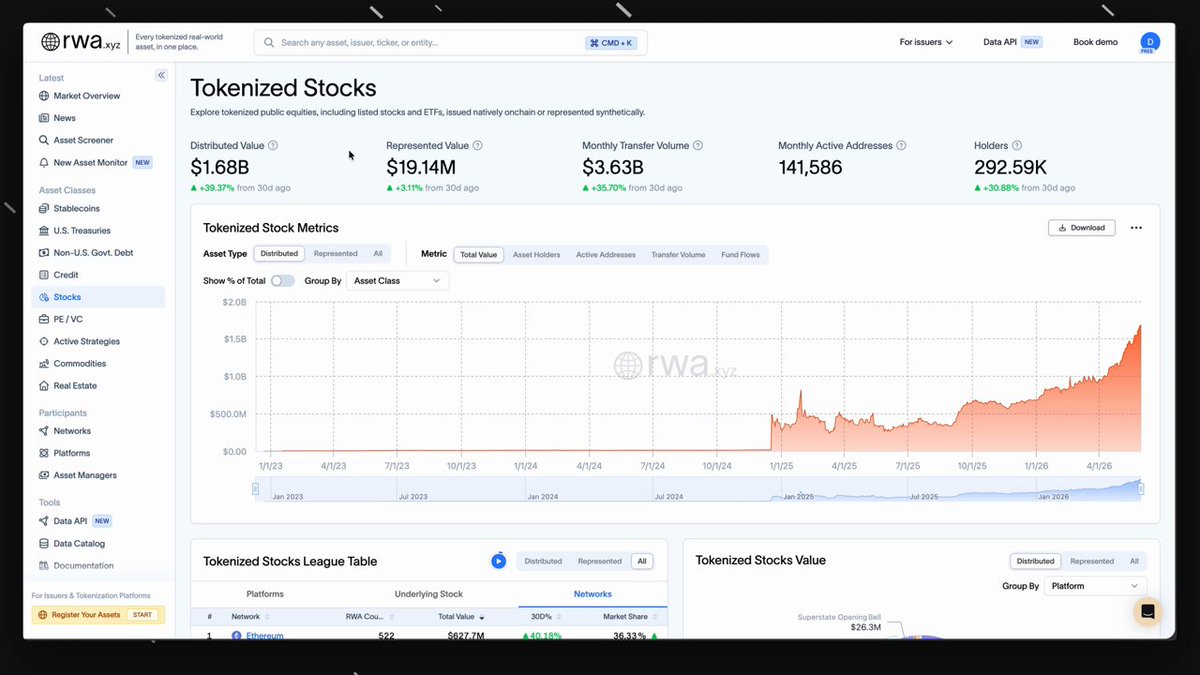Click the Stocks sidebar icon
This screenshot has height=675, width=1200.
click(44, 297)
